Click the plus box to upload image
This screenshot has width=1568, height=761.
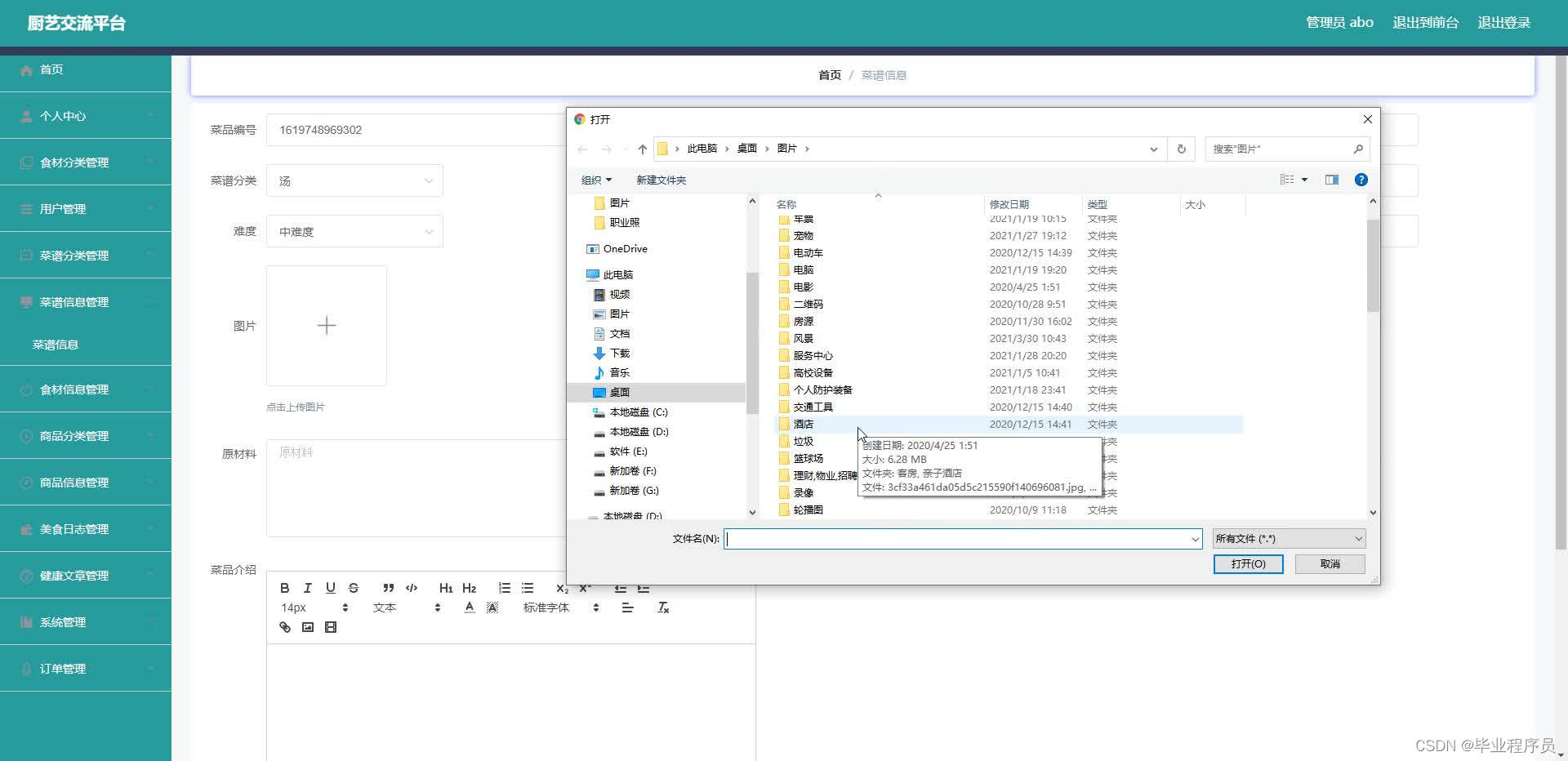point(327,326)
